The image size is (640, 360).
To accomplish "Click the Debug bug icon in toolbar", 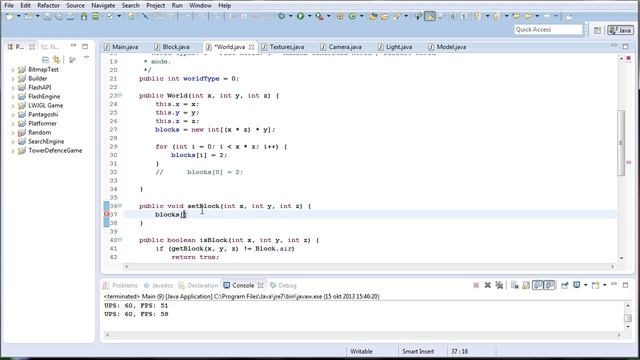I will [x=282, y=16].
